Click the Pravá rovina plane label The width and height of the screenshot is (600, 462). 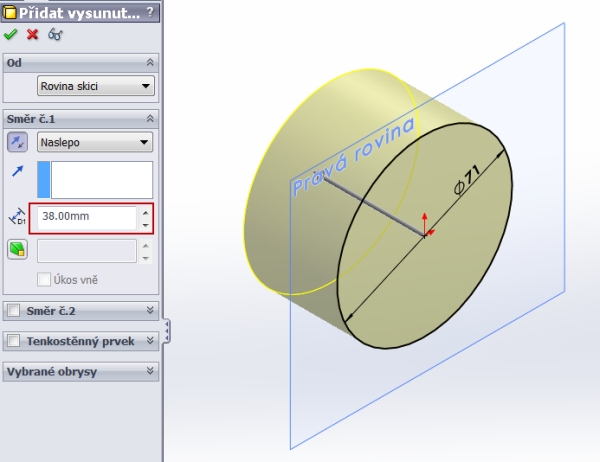353,156
